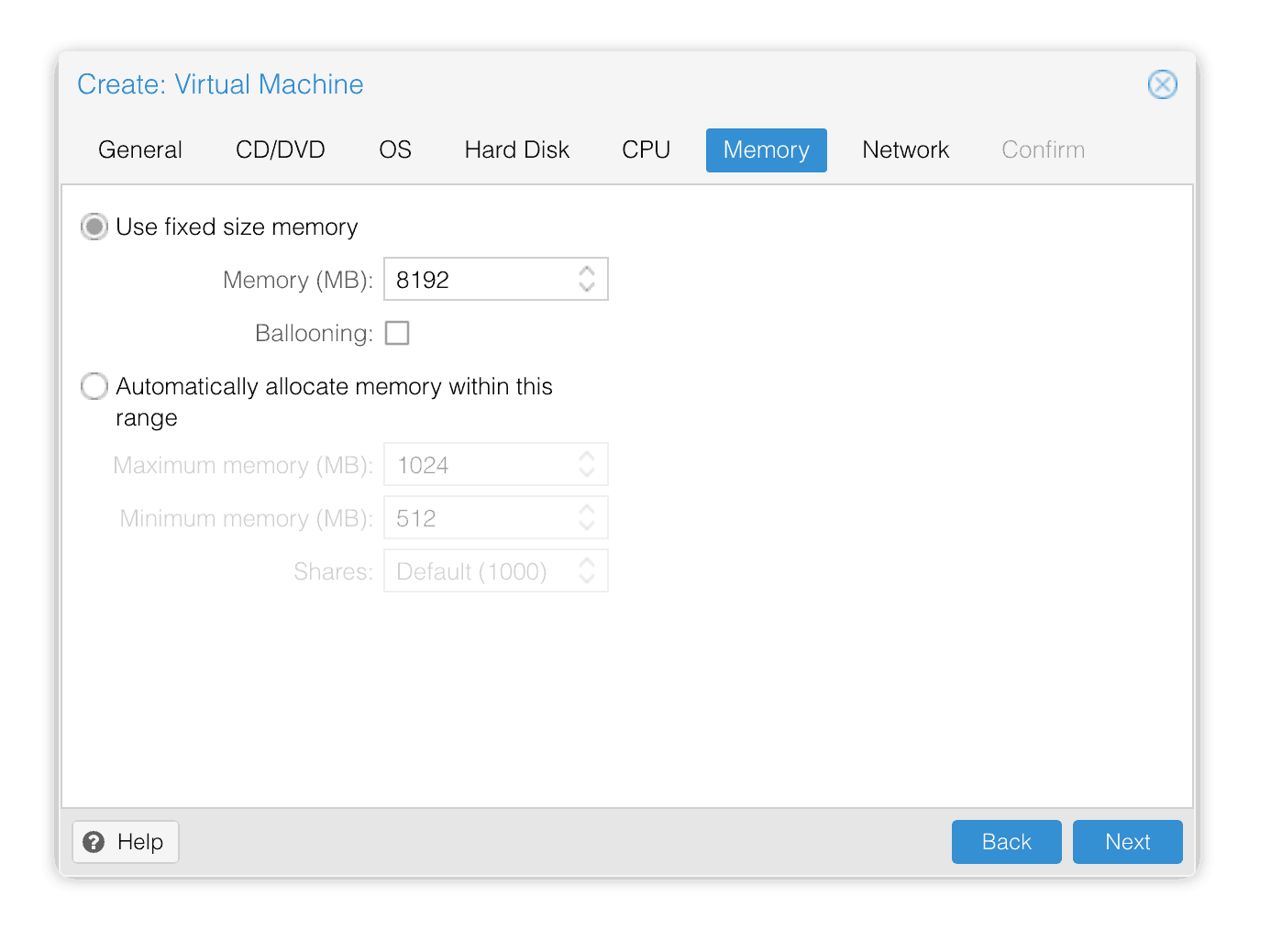
Task: Click the Help button
Action: 126,842
